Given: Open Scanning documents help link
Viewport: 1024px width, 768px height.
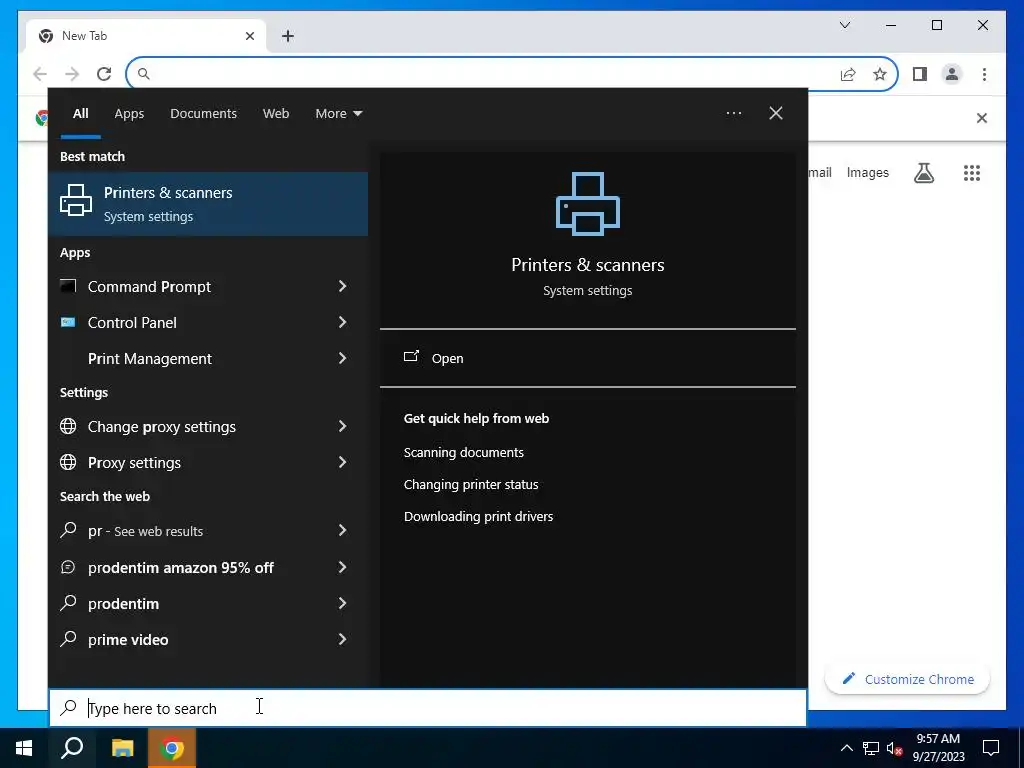Looking at the screenshot, I should coord(464,453).
